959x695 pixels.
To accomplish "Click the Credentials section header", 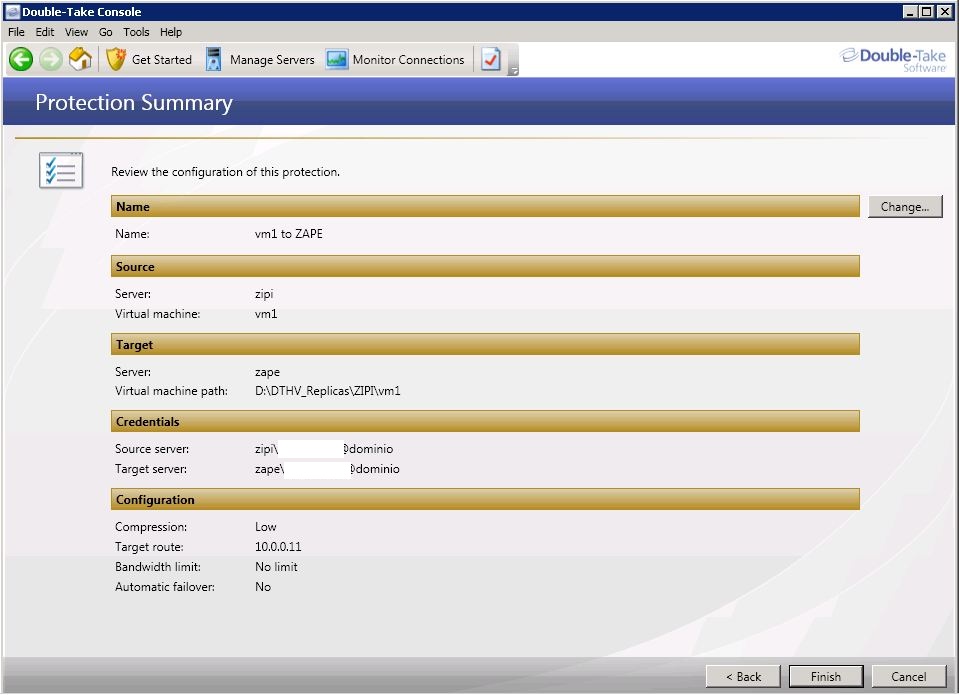I will click(485, 422).
